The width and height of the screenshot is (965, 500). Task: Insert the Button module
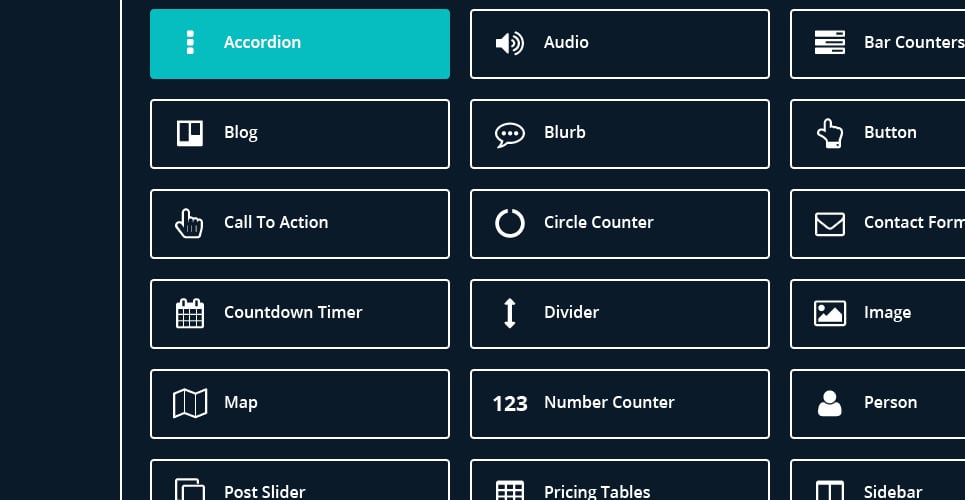(x=878, y=134)
